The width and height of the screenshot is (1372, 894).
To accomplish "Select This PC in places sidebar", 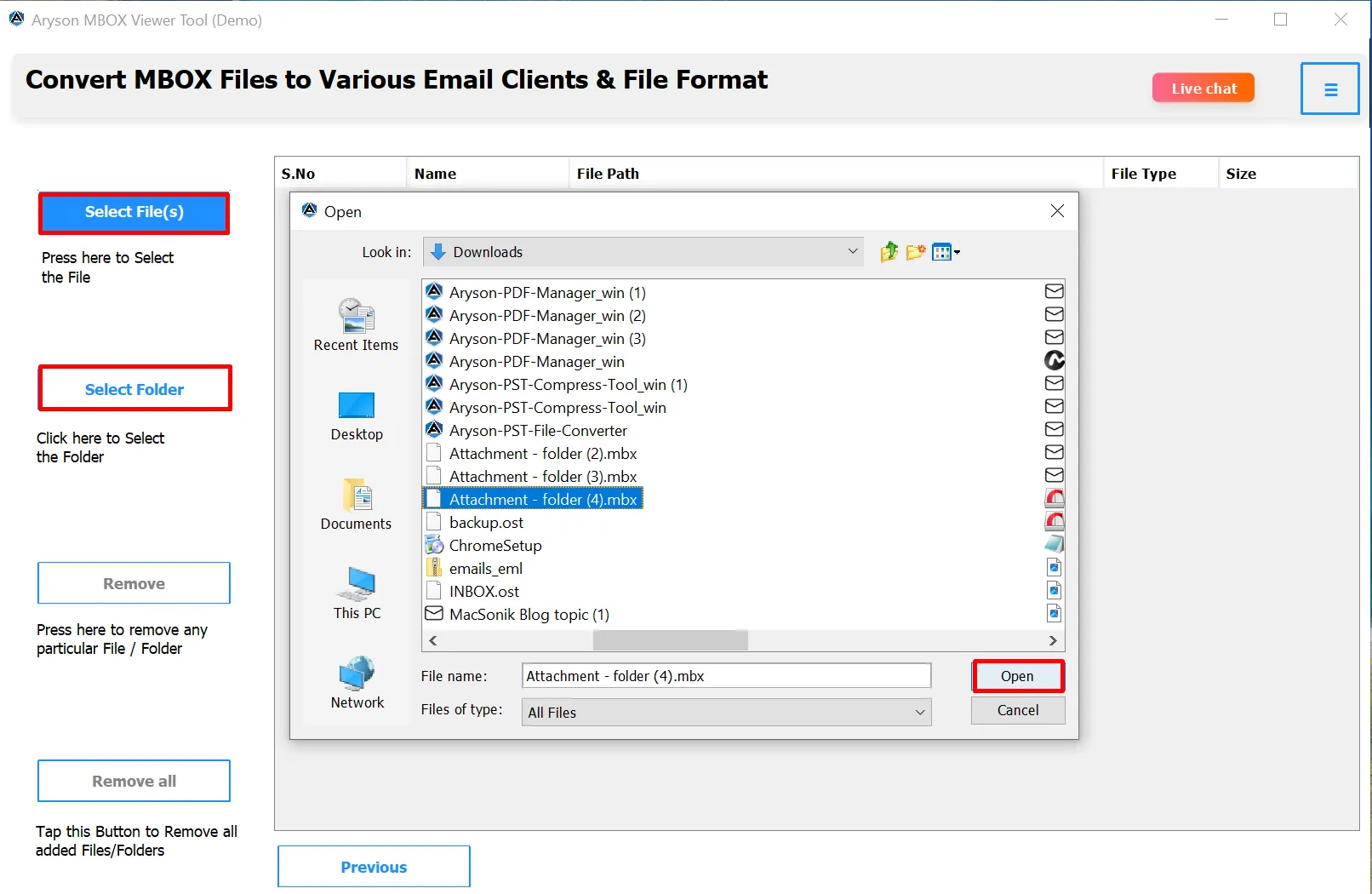I will [357, 593].
